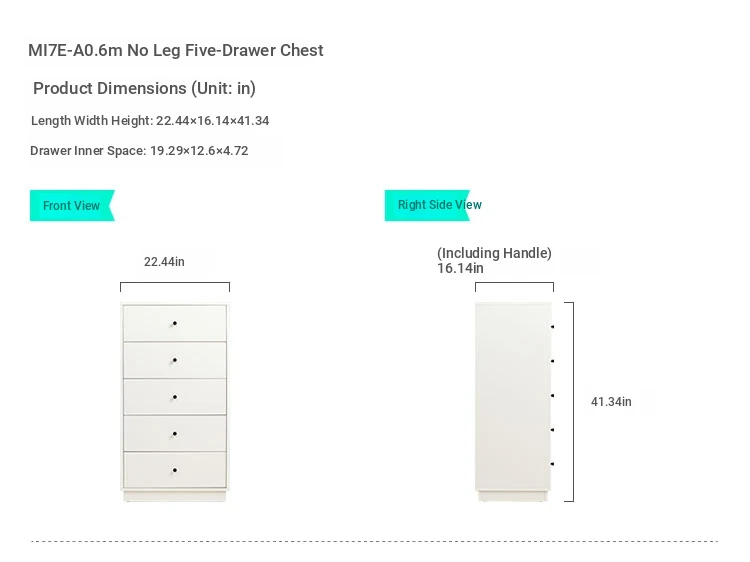Click the side view chest panel image
The width and height of the screenshot is (750, 562).
coord(513,401)
